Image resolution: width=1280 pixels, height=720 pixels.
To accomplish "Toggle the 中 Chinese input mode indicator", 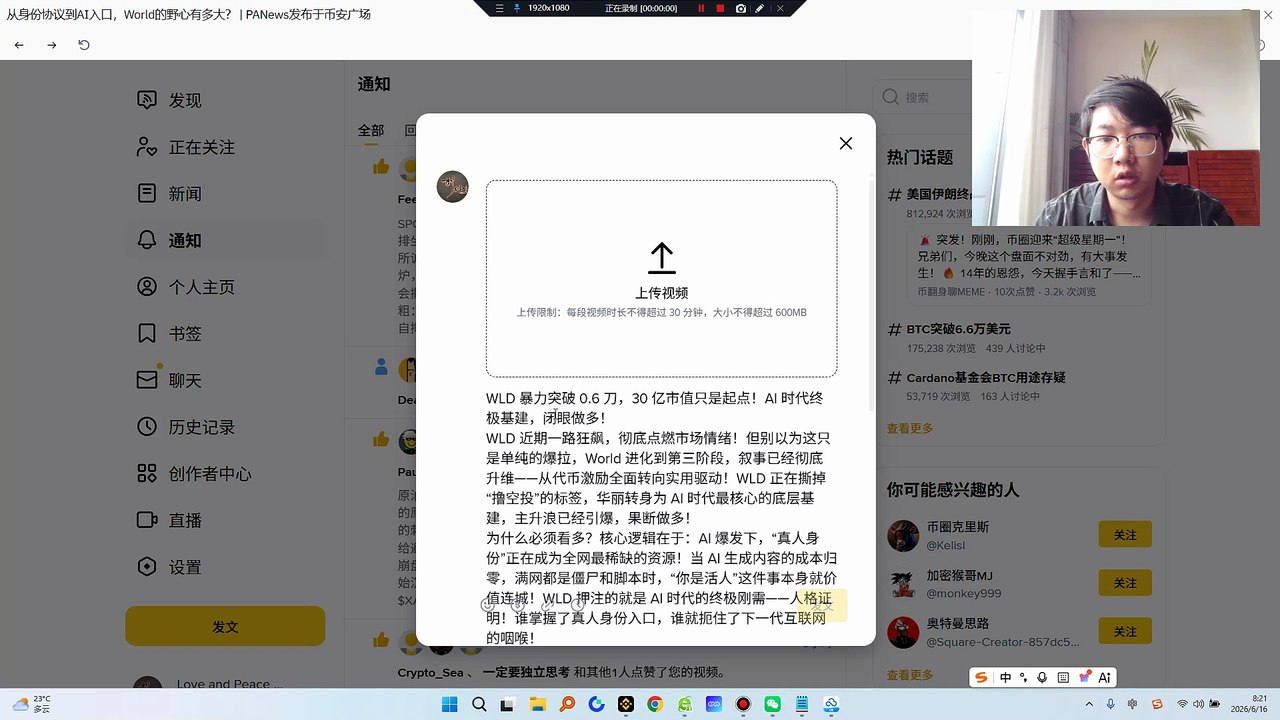I will (x=1005, y=677).
